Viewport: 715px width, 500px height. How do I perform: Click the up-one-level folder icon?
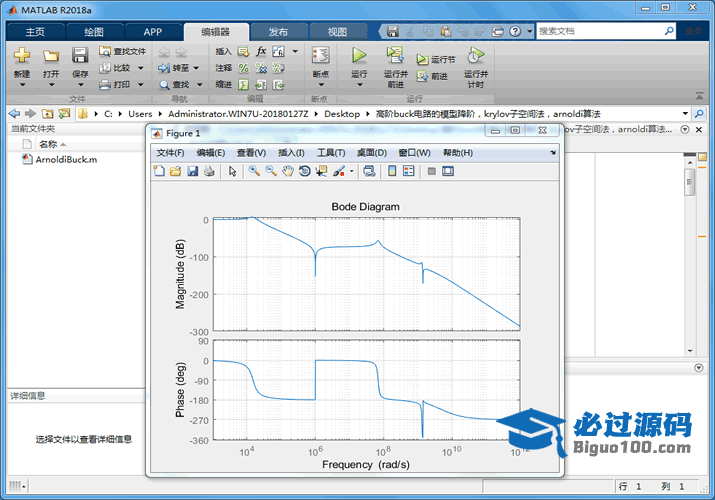47,113
